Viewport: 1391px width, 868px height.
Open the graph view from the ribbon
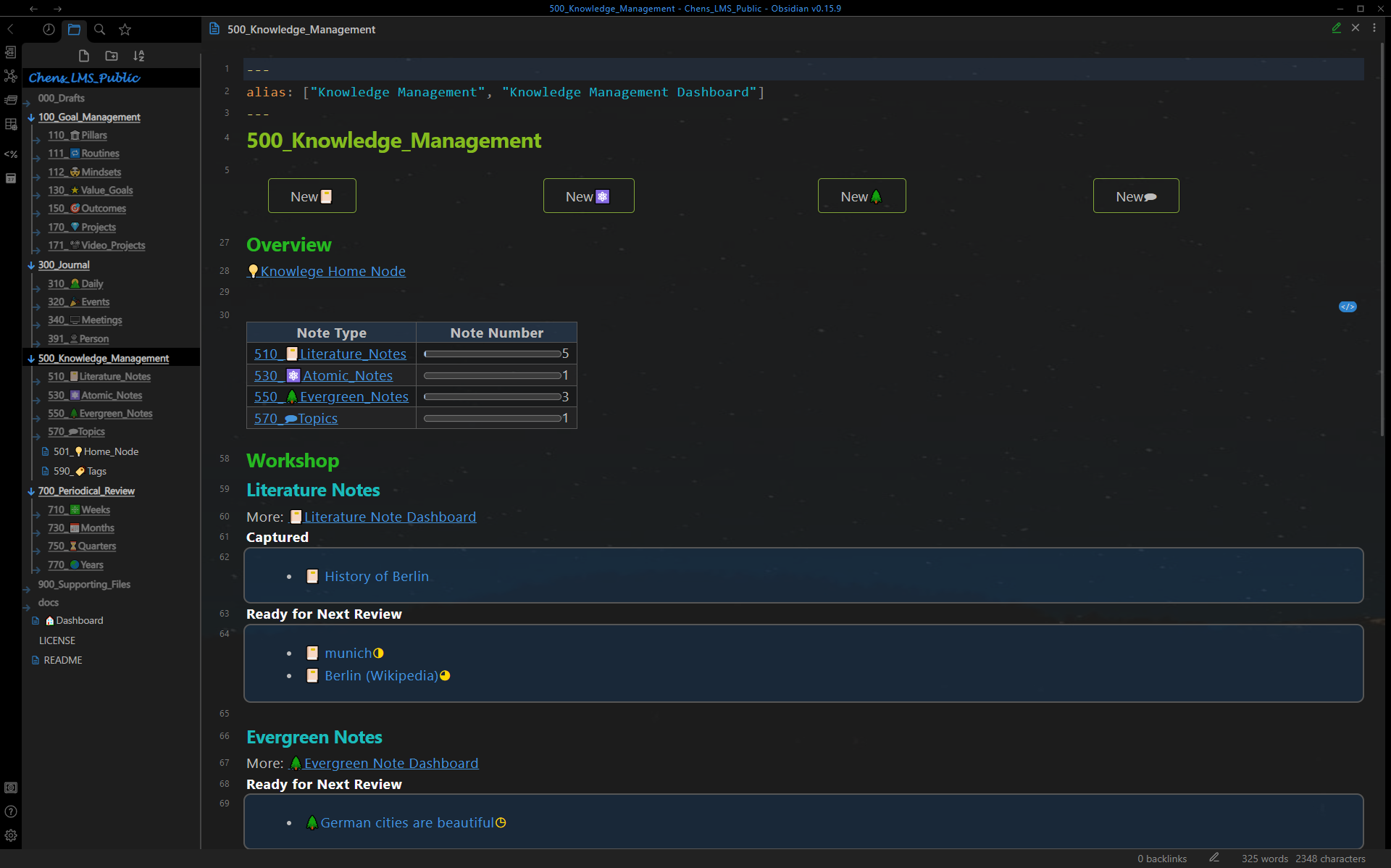[11, 76]
